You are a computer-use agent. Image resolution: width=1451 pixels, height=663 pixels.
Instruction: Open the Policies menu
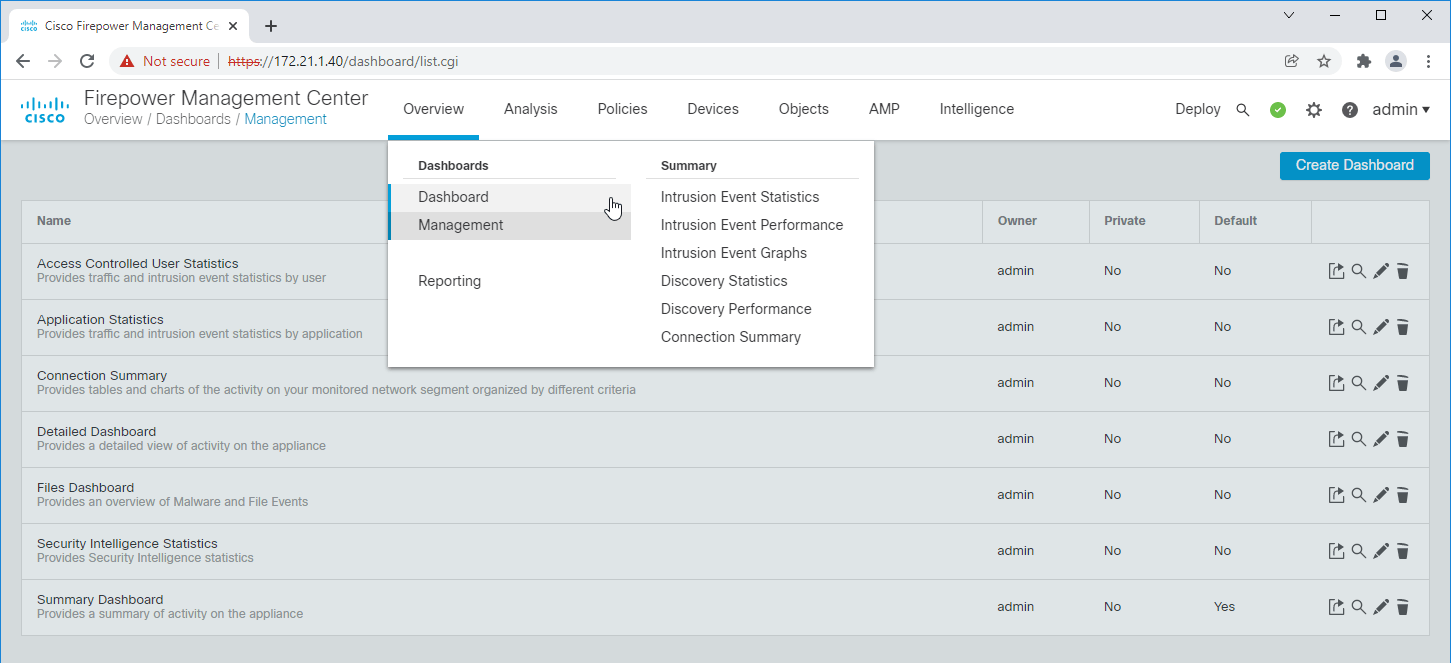[x=622, y=109]
